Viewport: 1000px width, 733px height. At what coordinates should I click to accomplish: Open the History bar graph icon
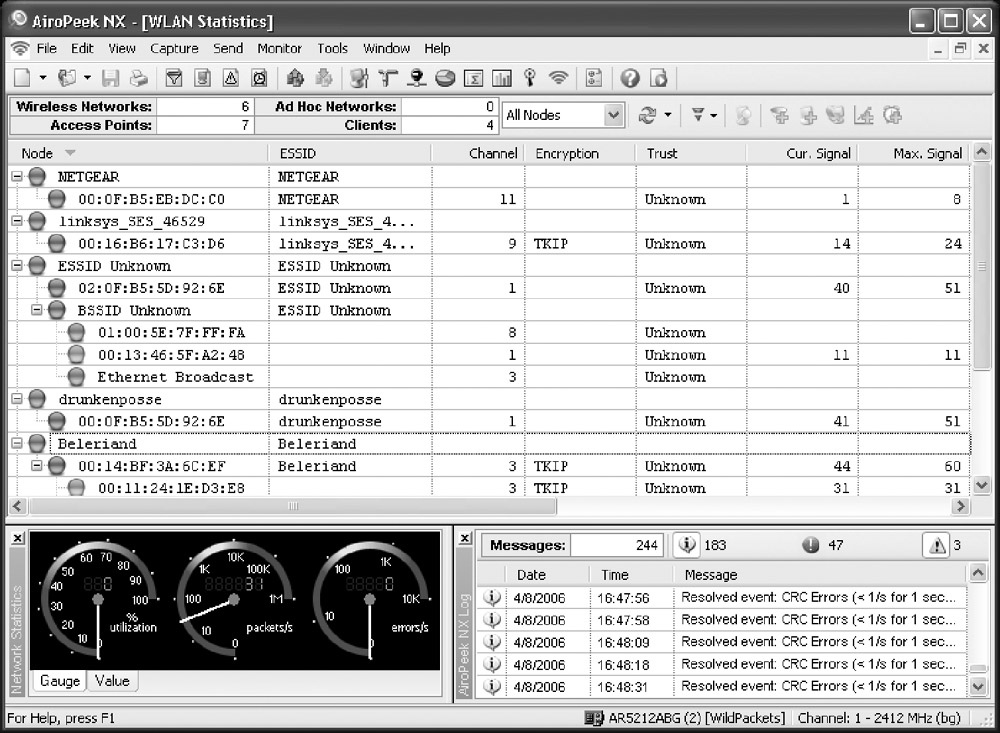pos(502,78)
